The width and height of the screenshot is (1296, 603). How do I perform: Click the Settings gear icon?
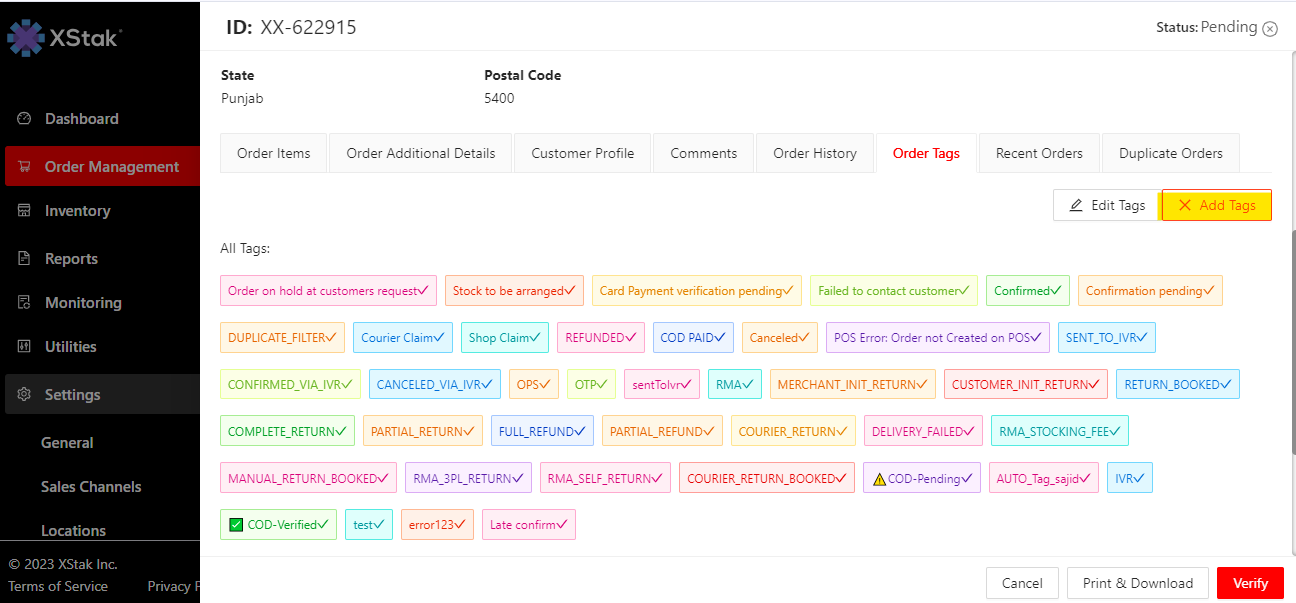(x=25, y=395)
